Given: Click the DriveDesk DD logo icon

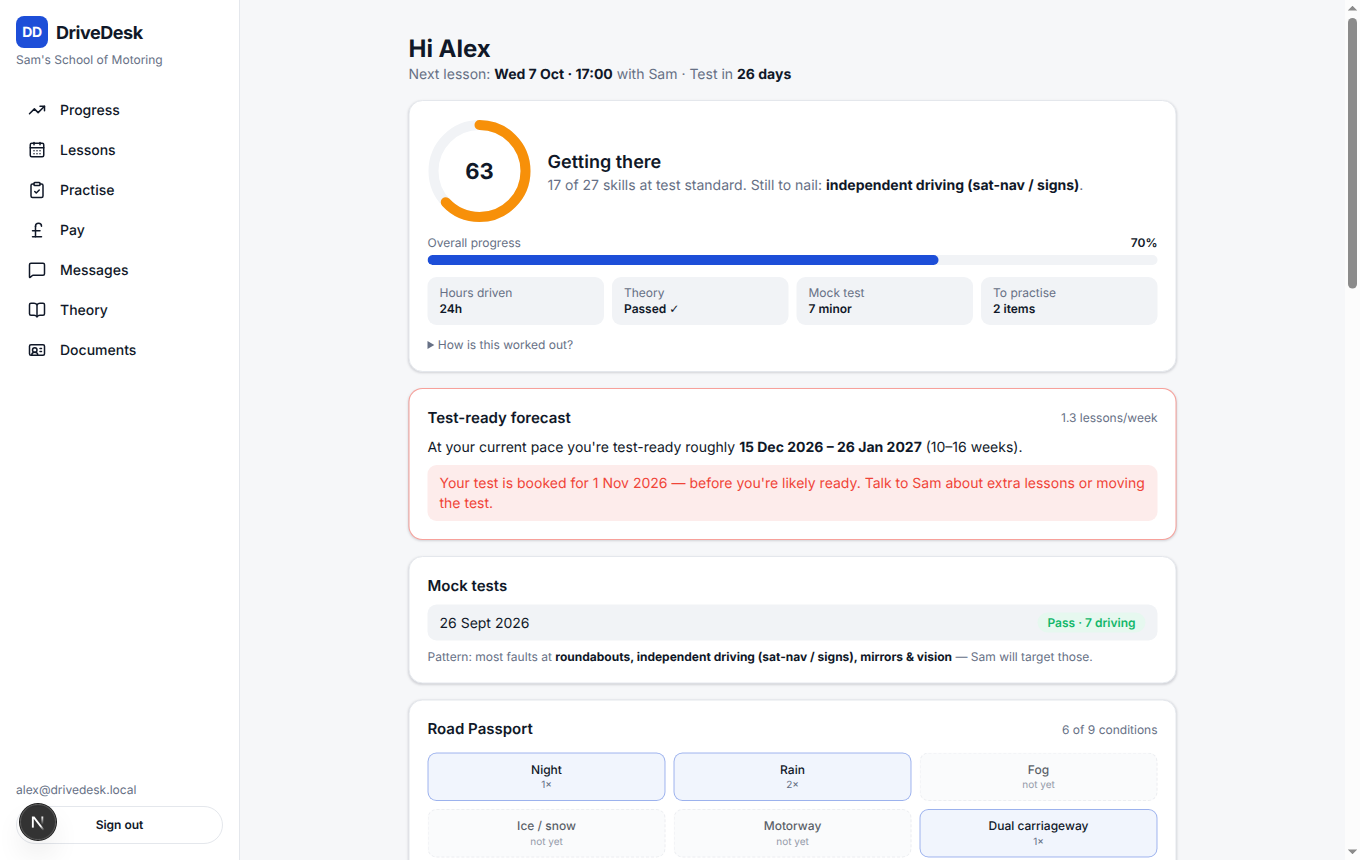Looking at the screenshot, I should pos(32,32).
